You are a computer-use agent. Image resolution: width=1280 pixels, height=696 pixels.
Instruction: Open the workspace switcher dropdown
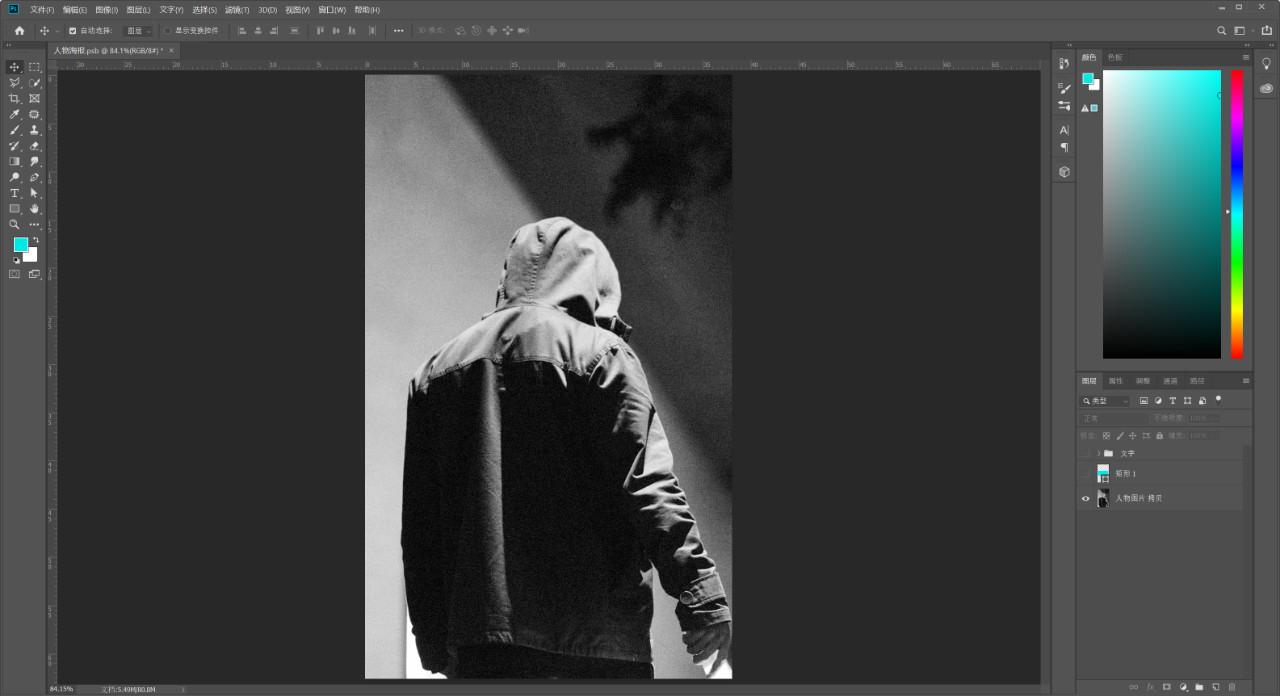(1243, 31)
